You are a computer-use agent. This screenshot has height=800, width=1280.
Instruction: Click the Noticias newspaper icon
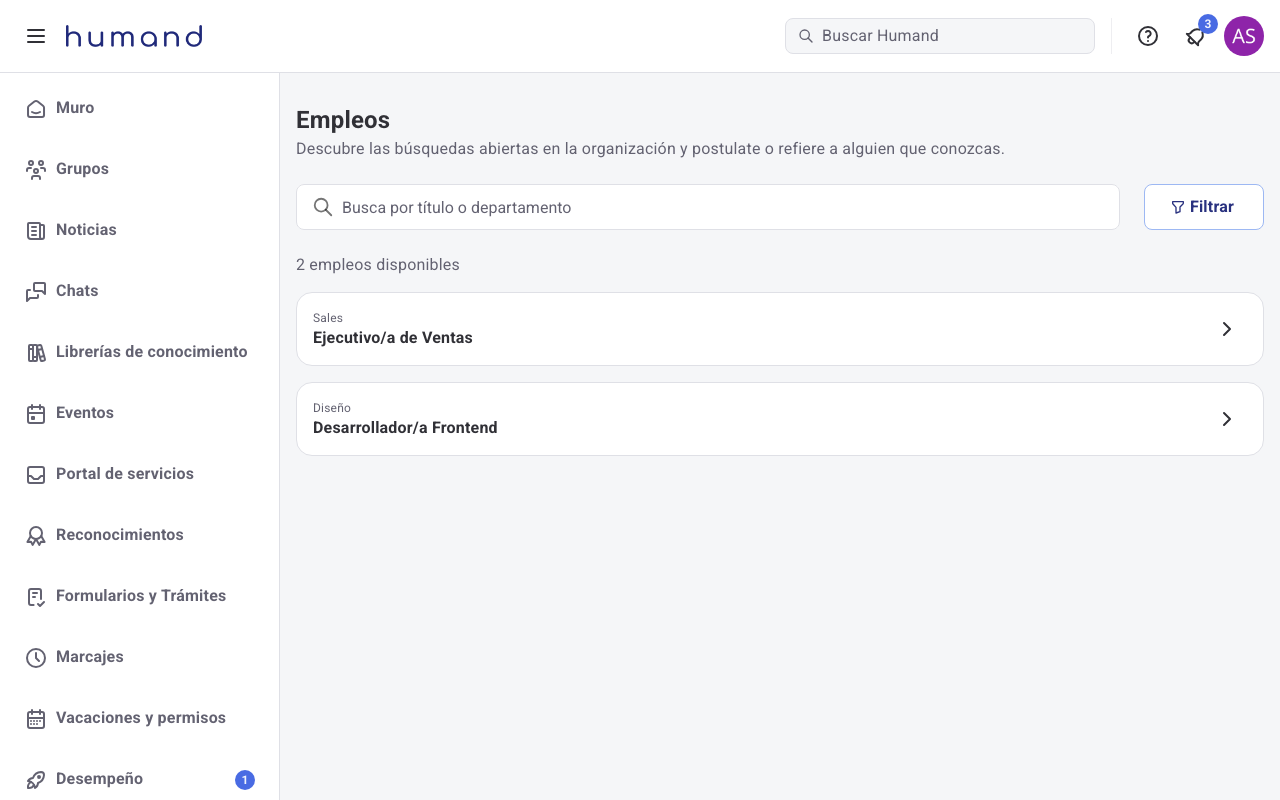36,230
